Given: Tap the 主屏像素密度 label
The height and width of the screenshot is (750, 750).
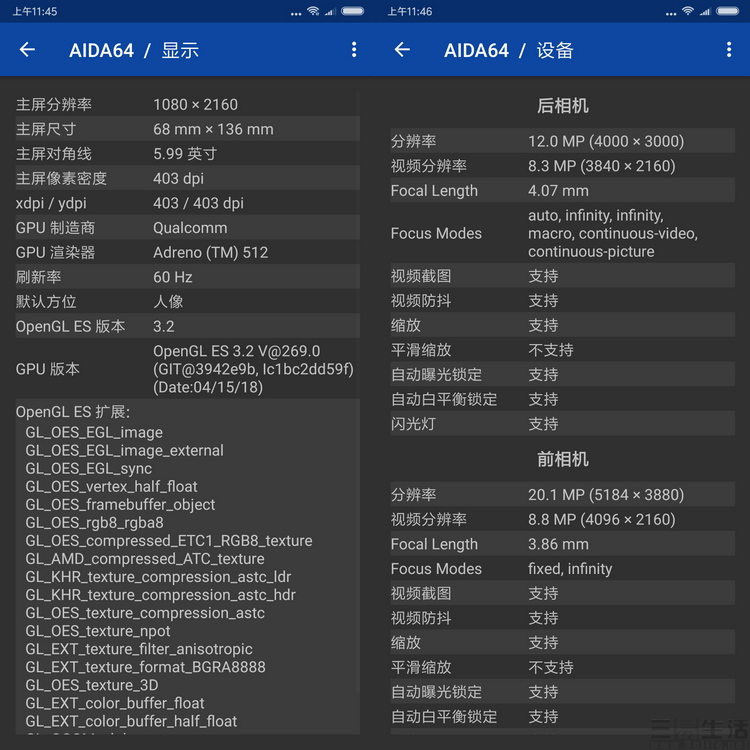Looking at the screenshot, I should (61, 178).
